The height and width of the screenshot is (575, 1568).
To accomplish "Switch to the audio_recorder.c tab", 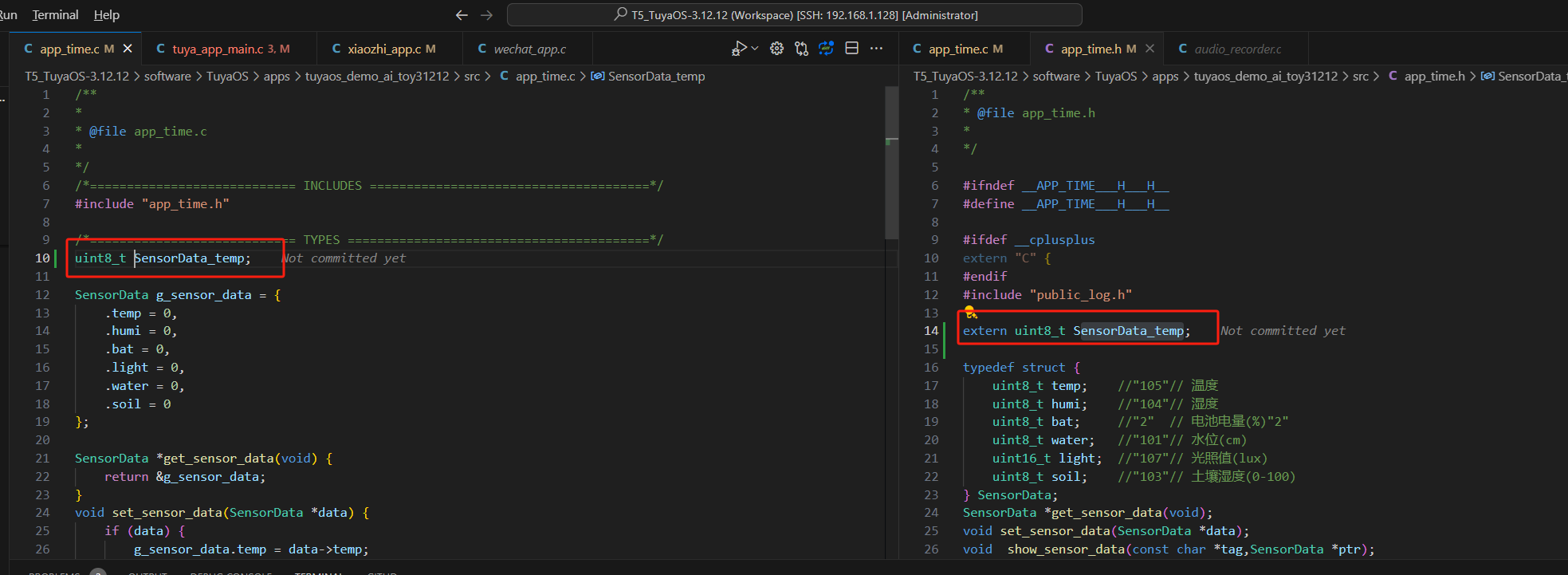I will (x=1236, y=49).
